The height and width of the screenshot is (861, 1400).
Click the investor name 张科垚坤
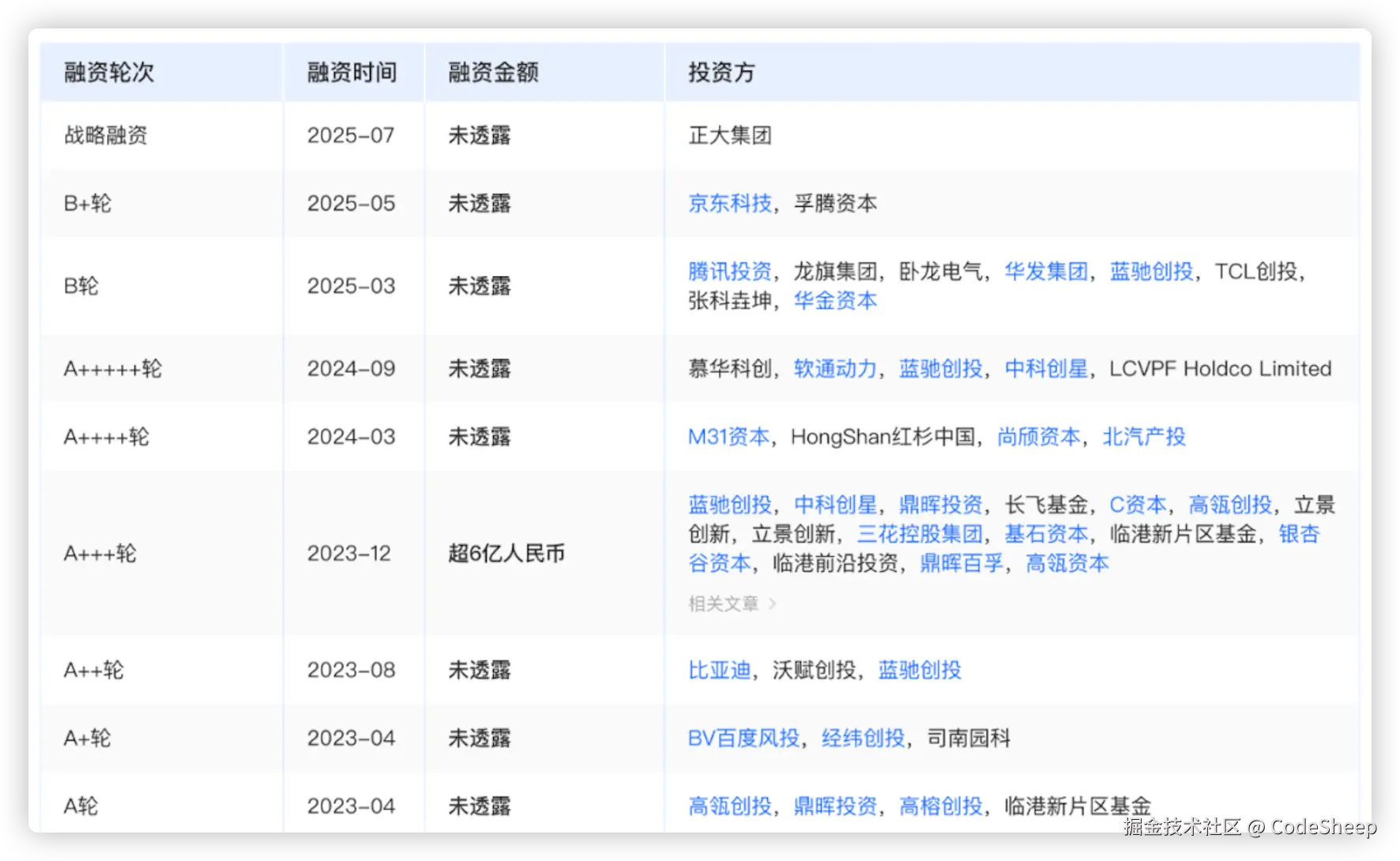click(x=730, y=301)
